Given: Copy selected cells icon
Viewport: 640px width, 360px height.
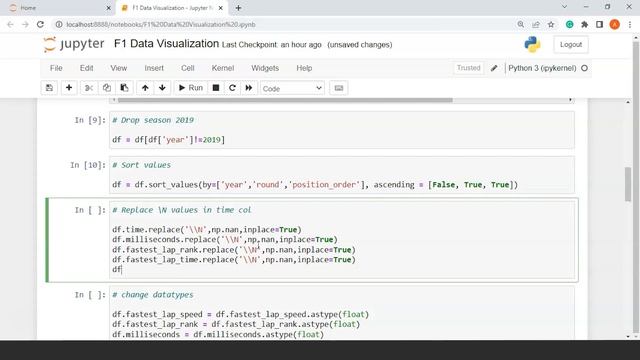Looking at the screenshot, I should point(107,88).
